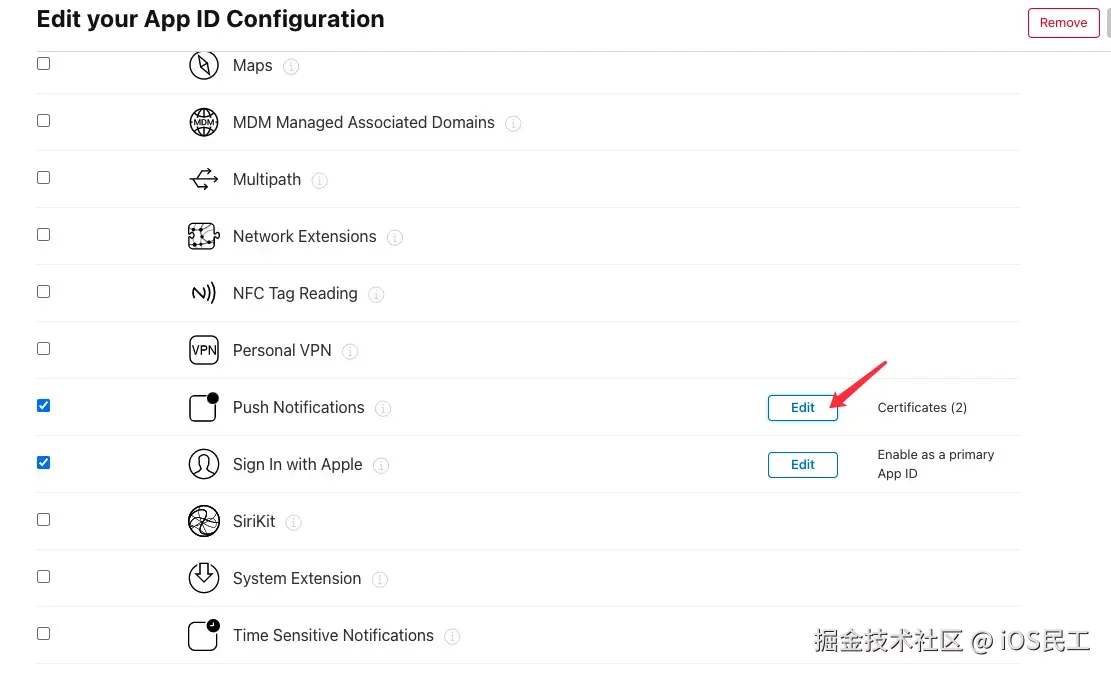Edit the Push Notifications certificates
The height and width of the screenshot is (675, 1111).
pos(803,407)
